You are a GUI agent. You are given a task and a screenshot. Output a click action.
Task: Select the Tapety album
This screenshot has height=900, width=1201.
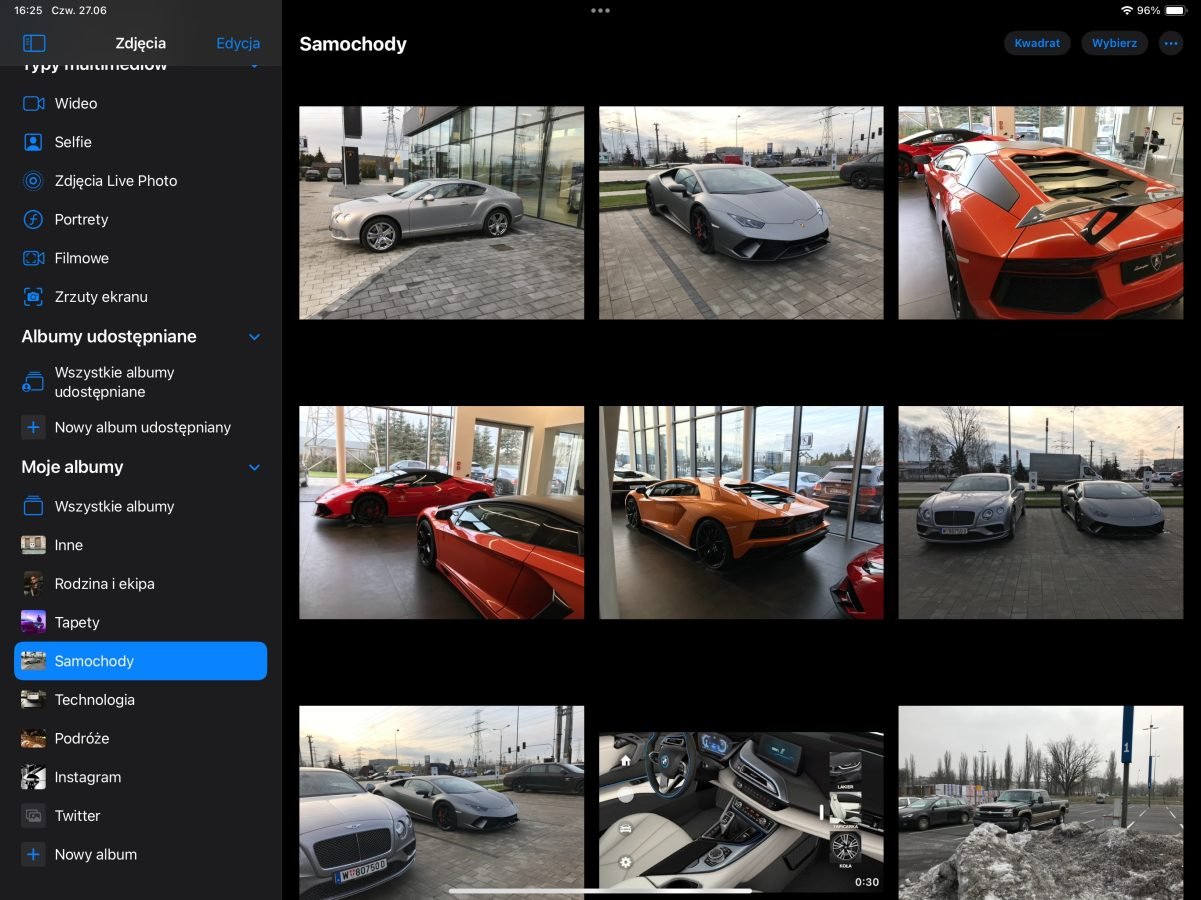coord(141,622)
